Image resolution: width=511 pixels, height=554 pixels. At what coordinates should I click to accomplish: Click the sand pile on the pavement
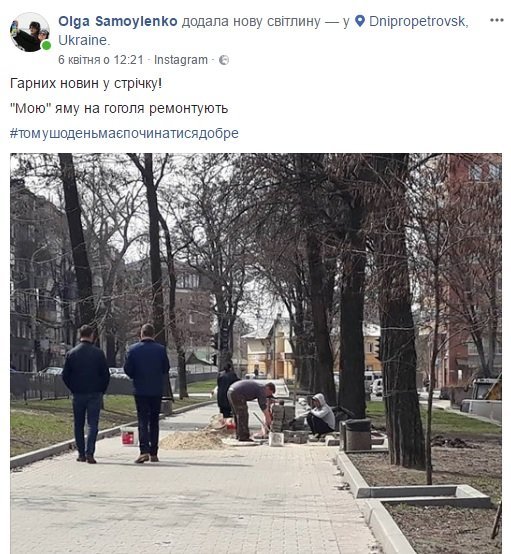[193, 441]
